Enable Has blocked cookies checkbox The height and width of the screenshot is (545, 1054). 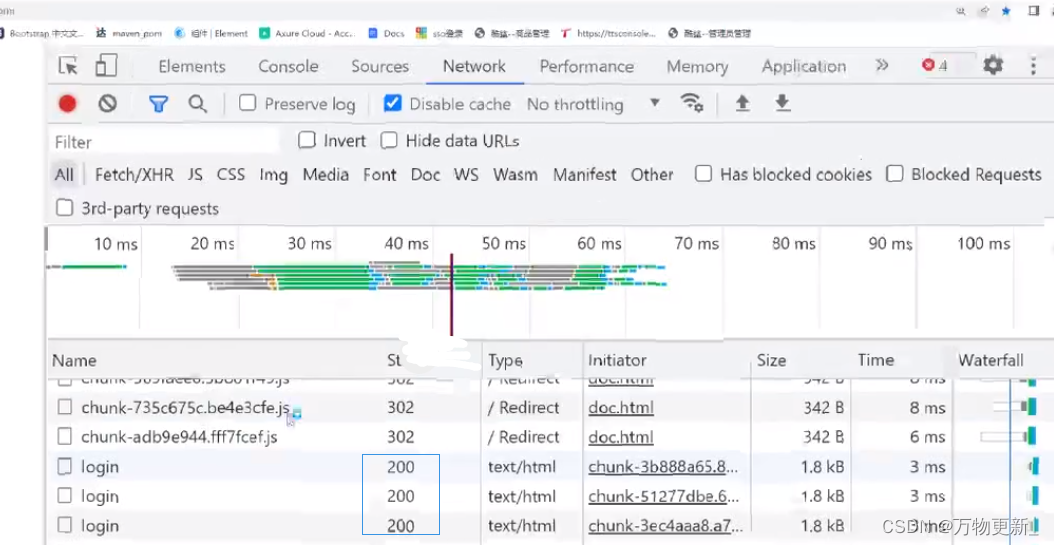pyautogui.click(x=703, y=174)
